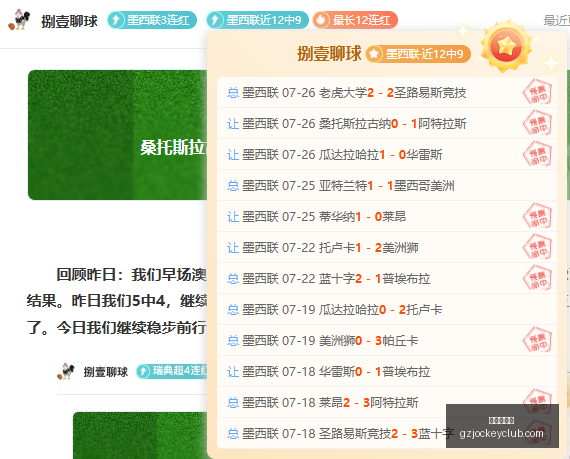The width and height of the screenshot is (570, 459).
Task: Click the lower green banner image below byline
Action: [140, 435]
